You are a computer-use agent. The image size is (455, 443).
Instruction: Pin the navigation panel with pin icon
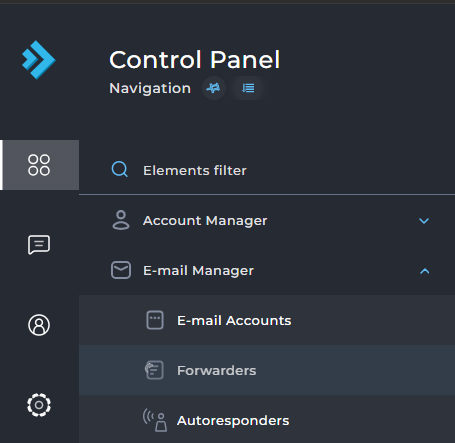tap(214, 88)
